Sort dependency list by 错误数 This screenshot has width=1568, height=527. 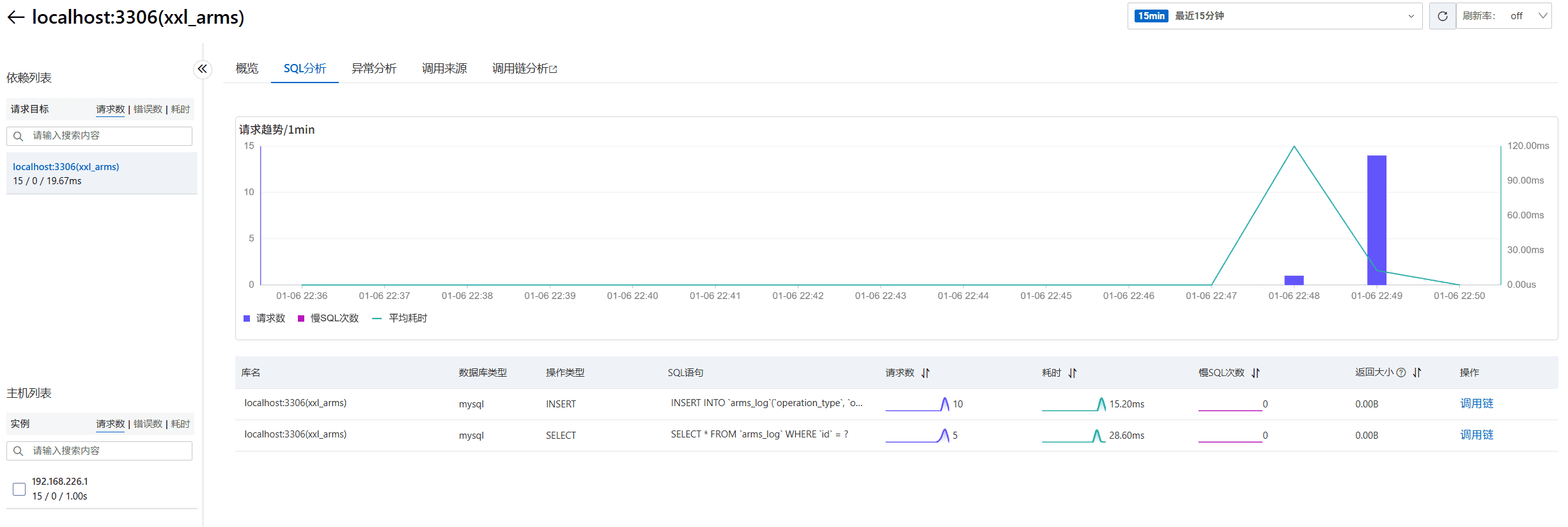coord(148,109)
